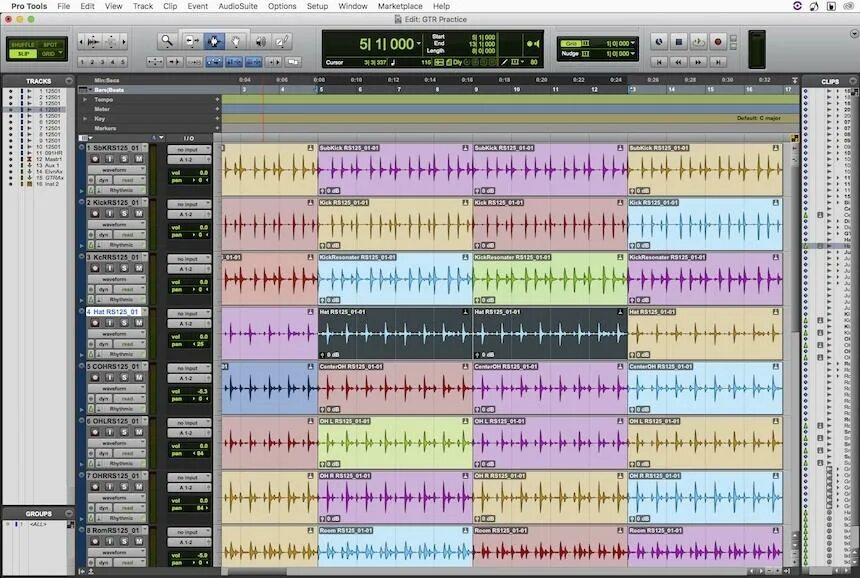Switch to Shuffle edit mode
This screenshot has width=860, height=578.
[22, 44]
